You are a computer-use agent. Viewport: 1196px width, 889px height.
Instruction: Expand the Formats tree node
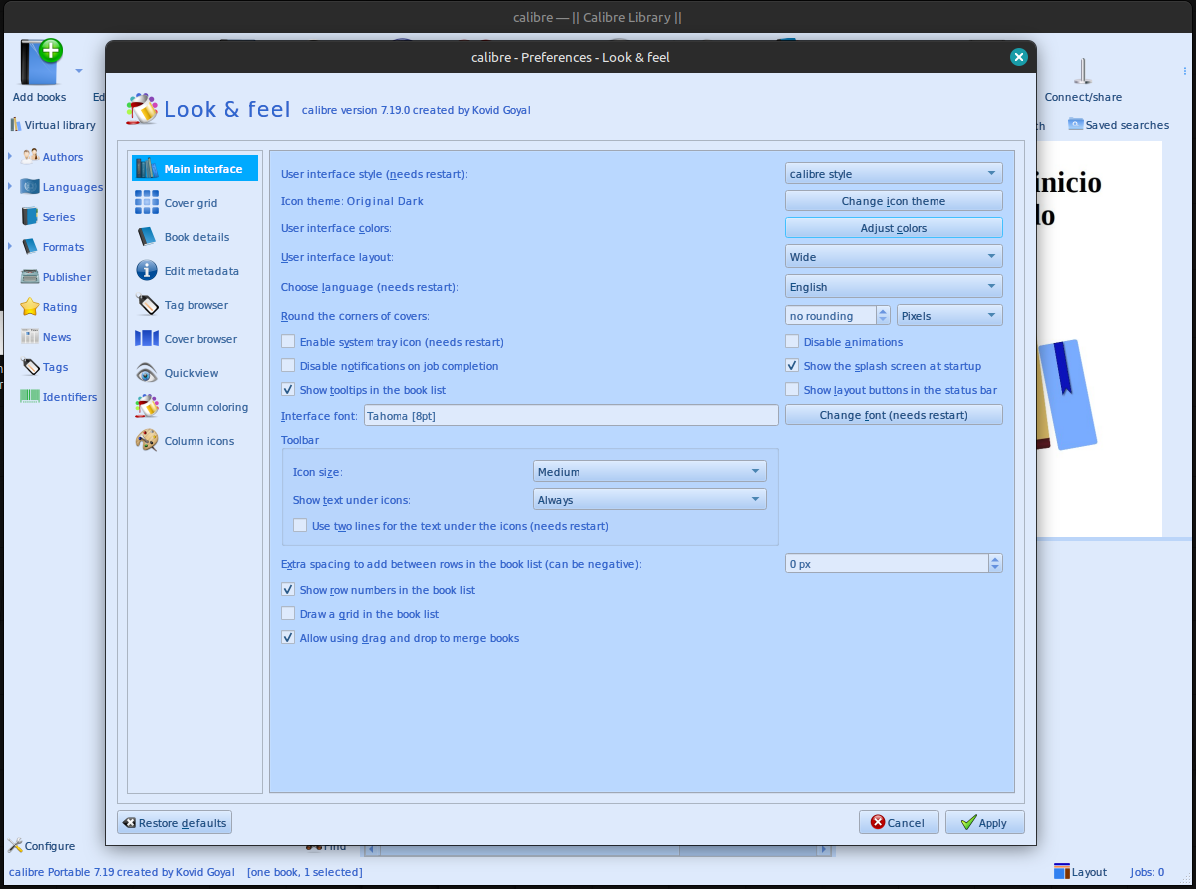tap(10, 246)
